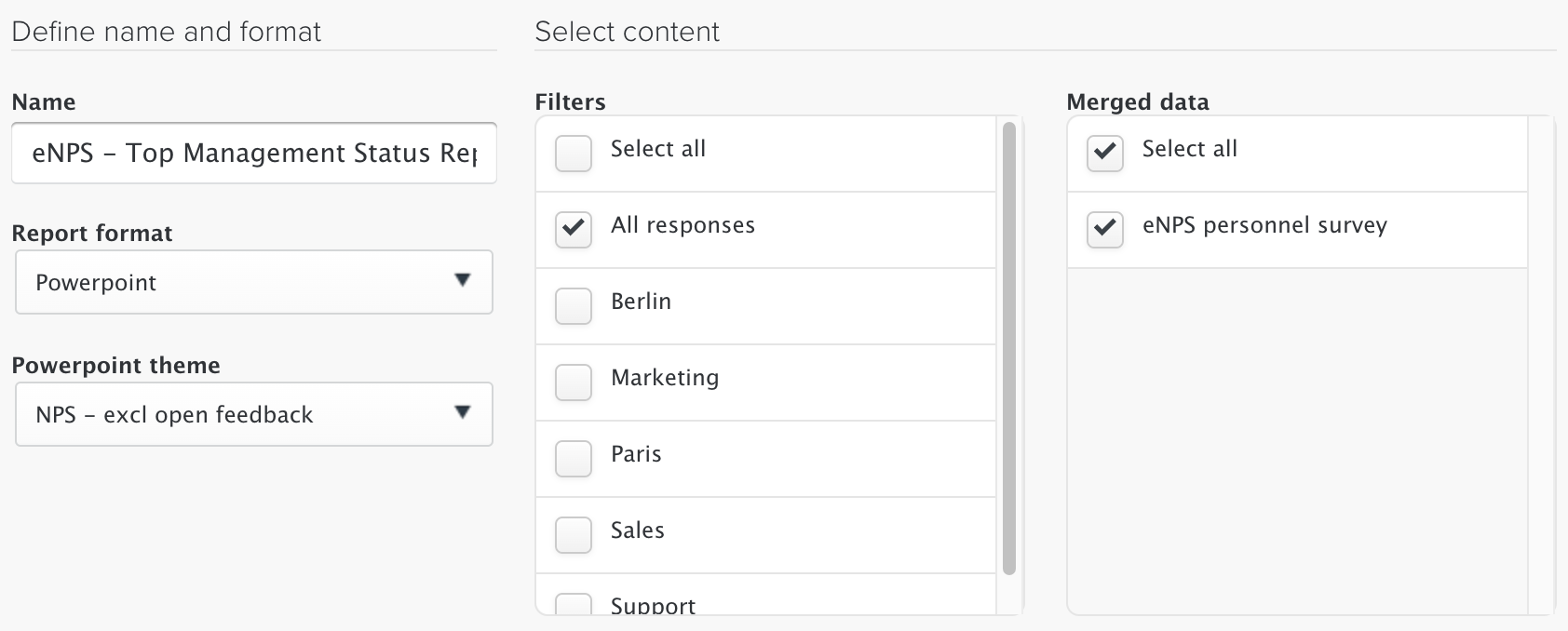Toggle the Sales filter checkbox
This screenshot has height=631, width=1568.
[x=573, y=535]
